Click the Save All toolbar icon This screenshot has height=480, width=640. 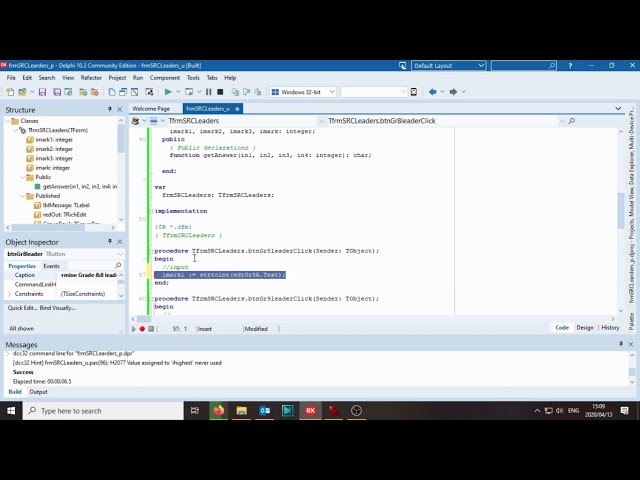[57, 92]
